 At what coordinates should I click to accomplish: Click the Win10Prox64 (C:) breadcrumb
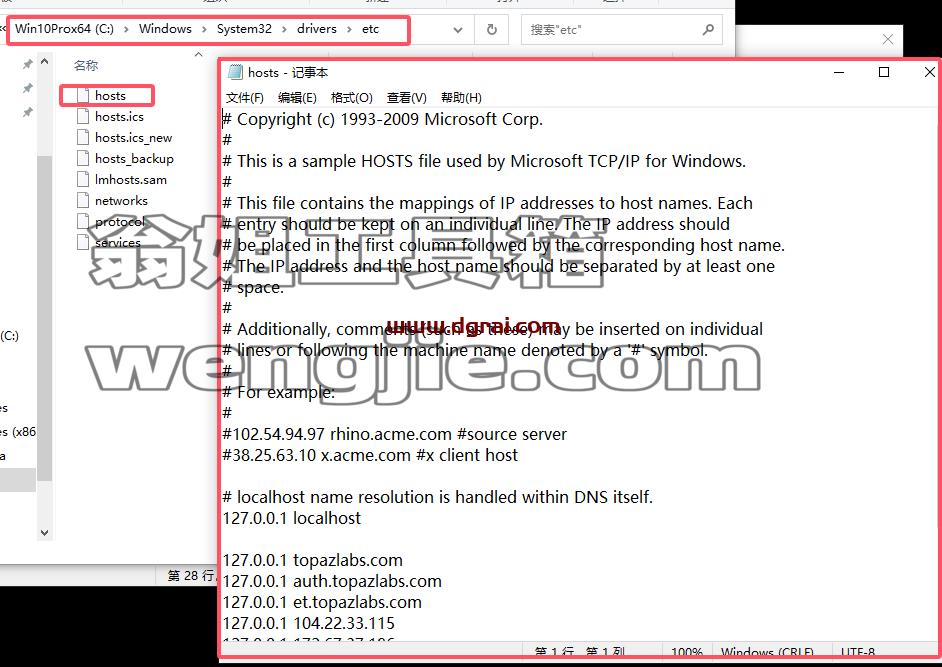click(64, 29)
